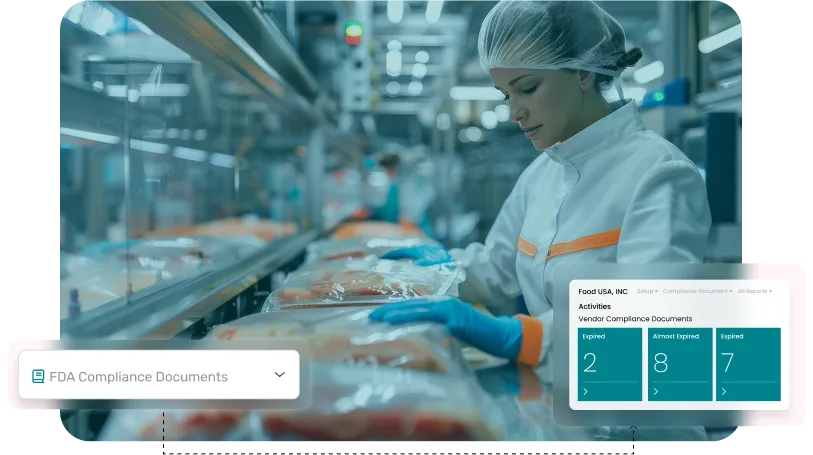Open the Compliance Document menu

pyautogui.click(x=697, y=291)
